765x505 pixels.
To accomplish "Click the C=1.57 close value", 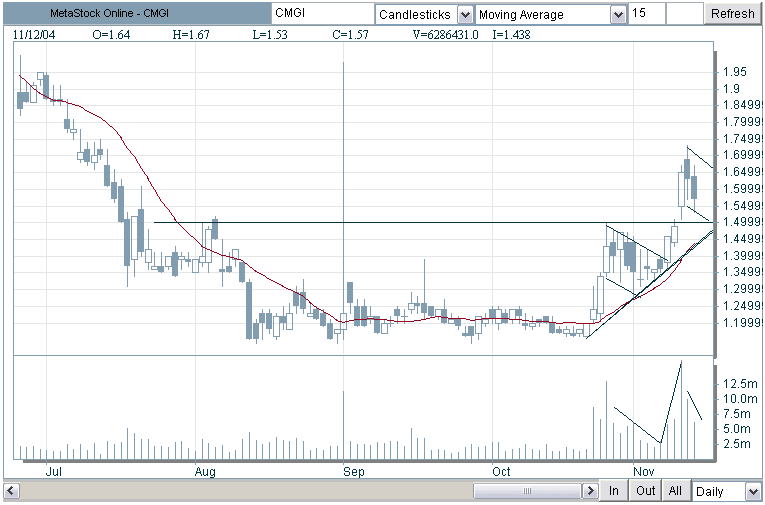I will click(350, 35).
